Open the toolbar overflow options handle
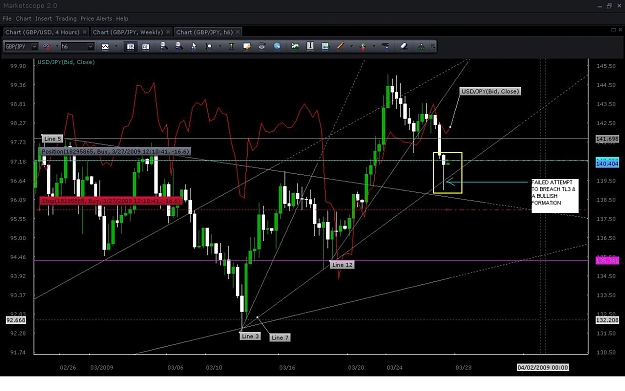 click(x=433, y=47)
